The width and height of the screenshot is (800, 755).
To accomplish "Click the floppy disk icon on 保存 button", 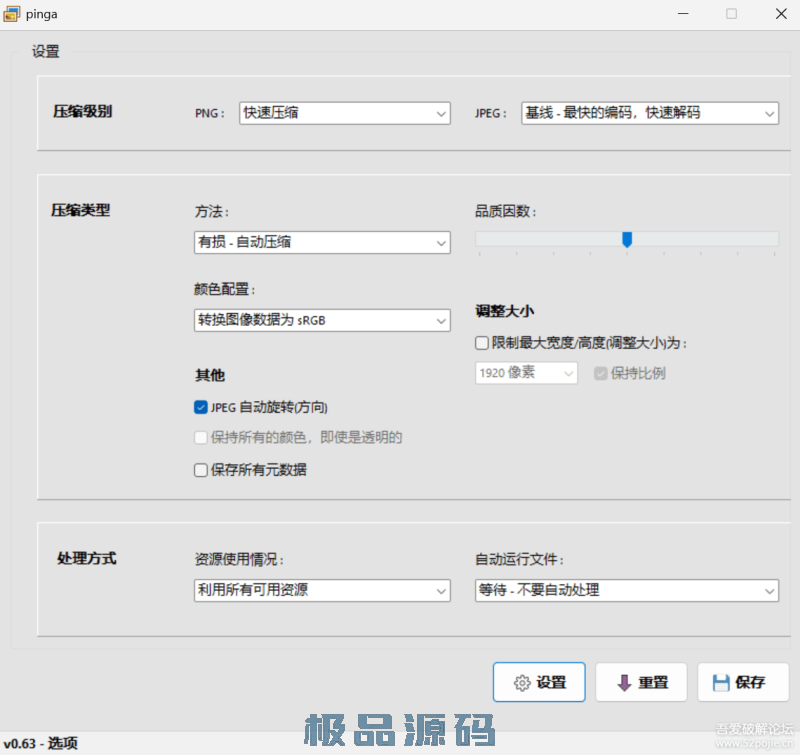I will tap(722, 682).
